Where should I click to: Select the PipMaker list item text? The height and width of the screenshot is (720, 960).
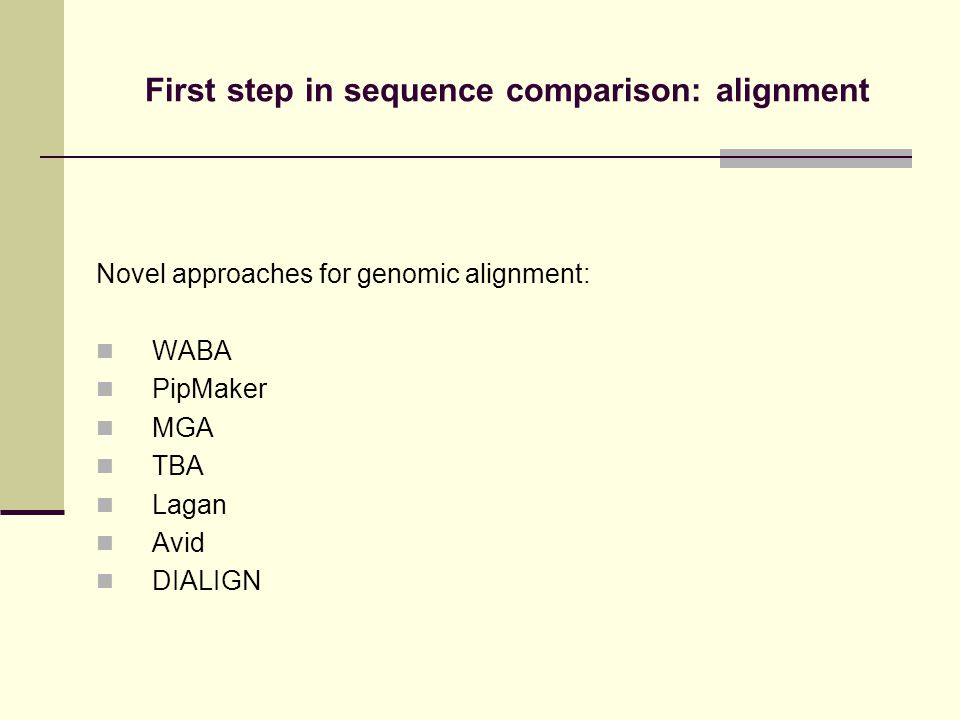click(209, 389)
